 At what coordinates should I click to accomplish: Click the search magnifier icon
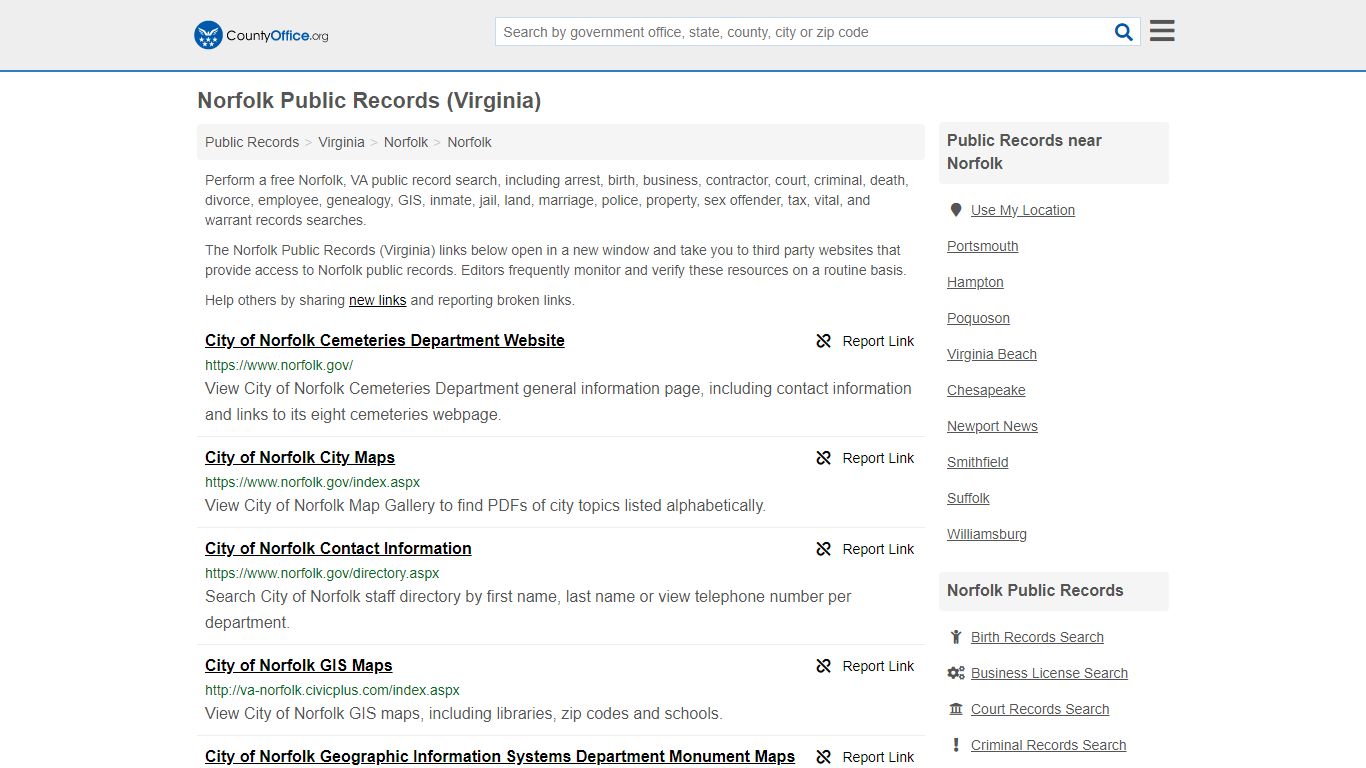(x=1124, y=32)
